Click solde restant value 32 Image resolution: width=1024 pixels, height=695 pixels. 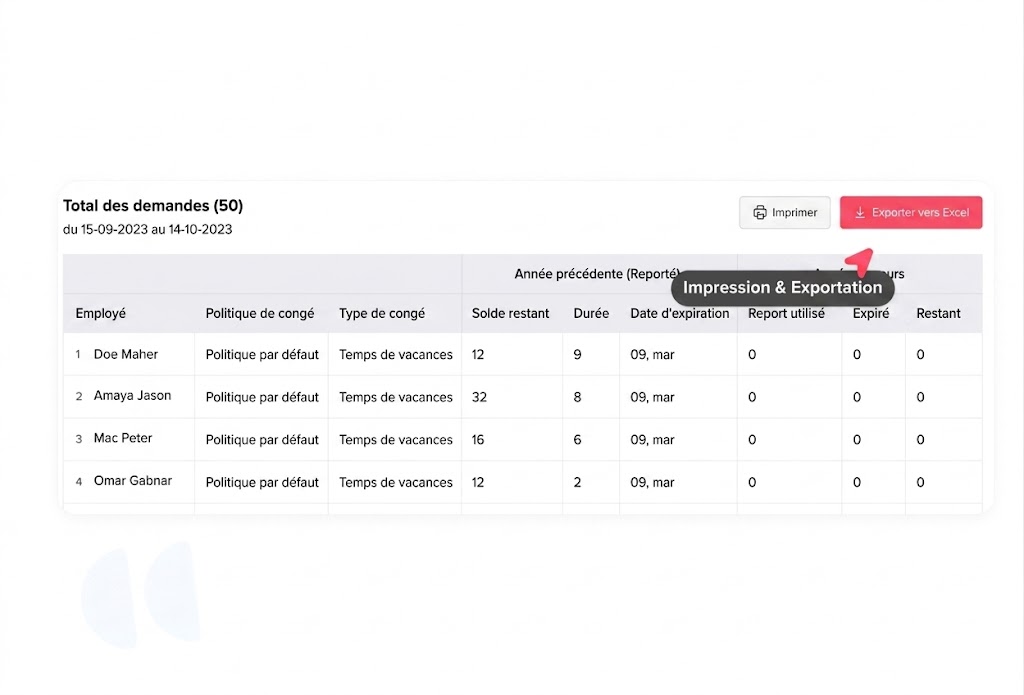(479, 396)
